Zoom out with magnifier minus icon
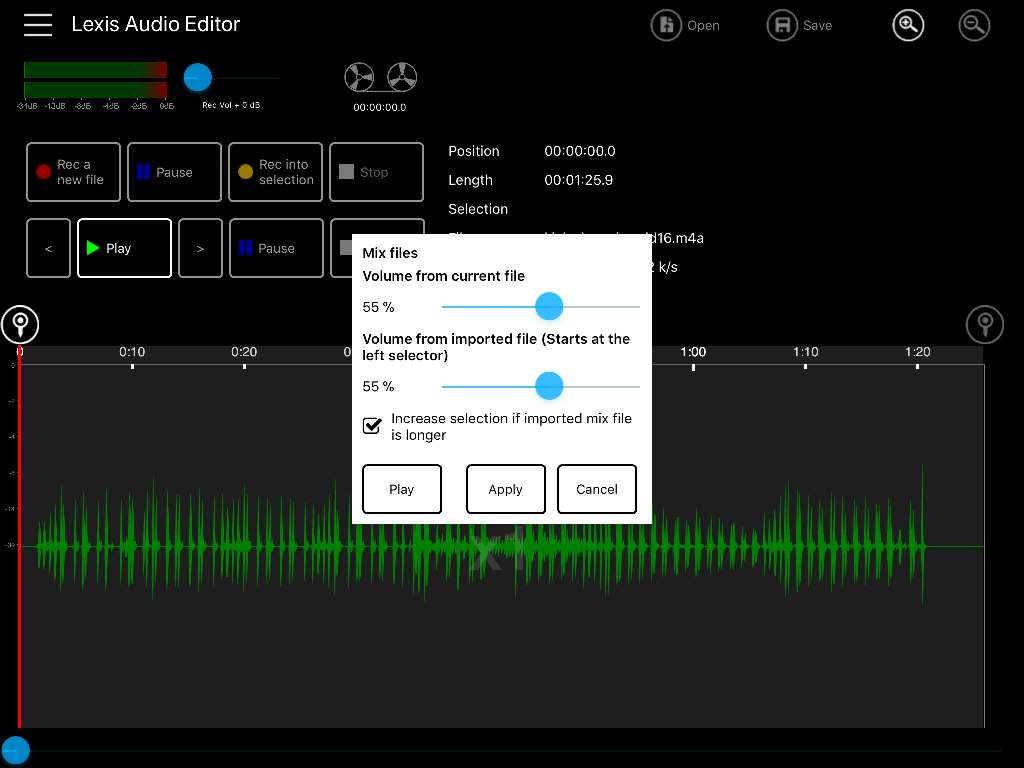Viewport: 1024px width, 768px height. pos(974,25)
